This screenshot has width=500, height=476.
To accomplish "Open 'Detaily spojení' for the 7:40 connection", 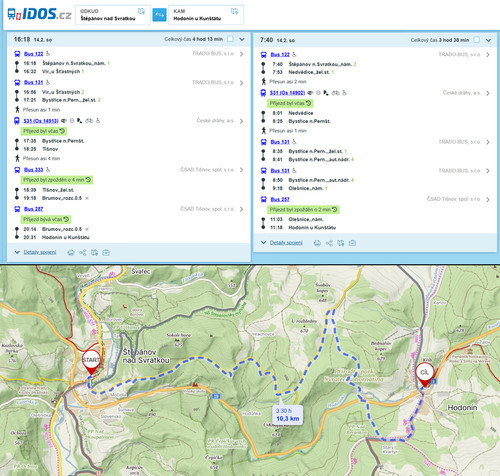I will click(x=286, y=243).
